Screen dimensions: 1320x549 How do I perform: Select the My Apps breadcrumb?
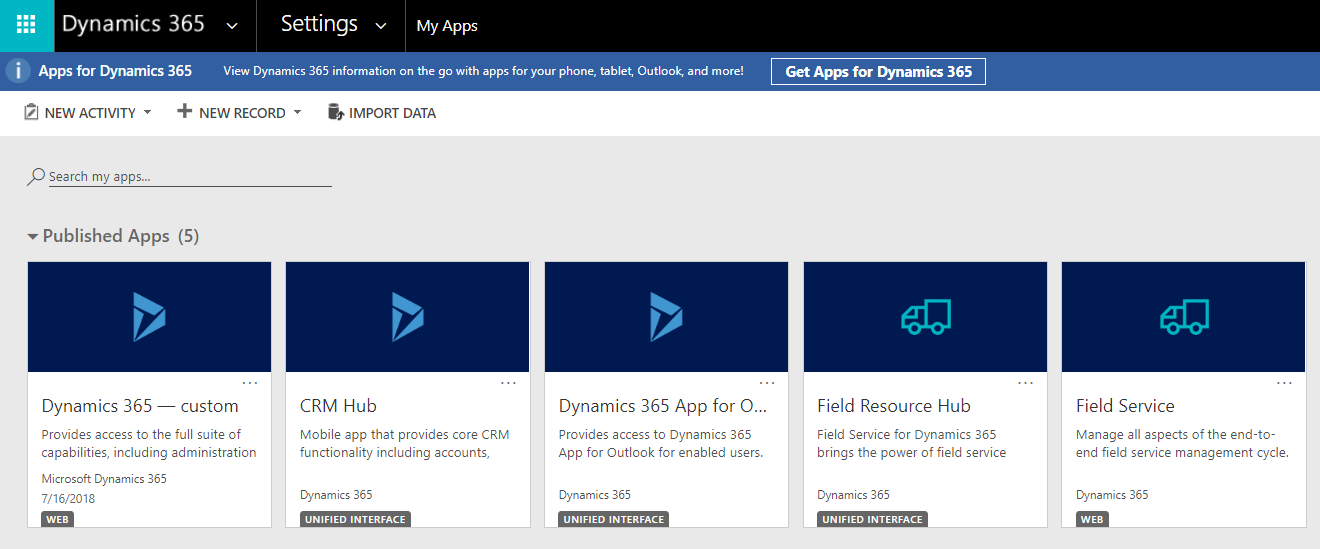point(447,26)
